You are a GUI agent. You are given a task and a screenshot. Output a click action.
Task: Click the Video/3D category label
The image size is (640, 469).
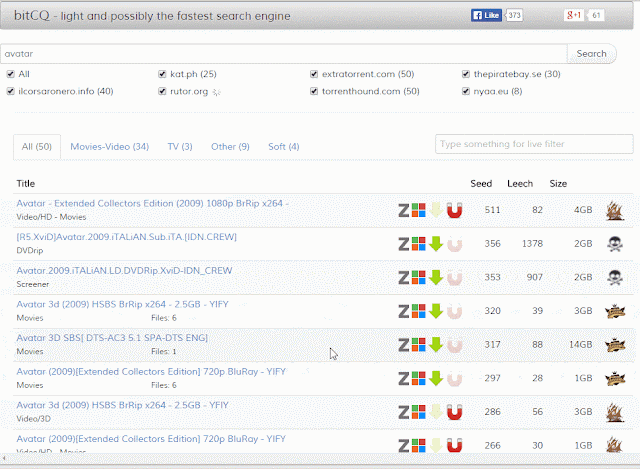(x=33, y=419)
